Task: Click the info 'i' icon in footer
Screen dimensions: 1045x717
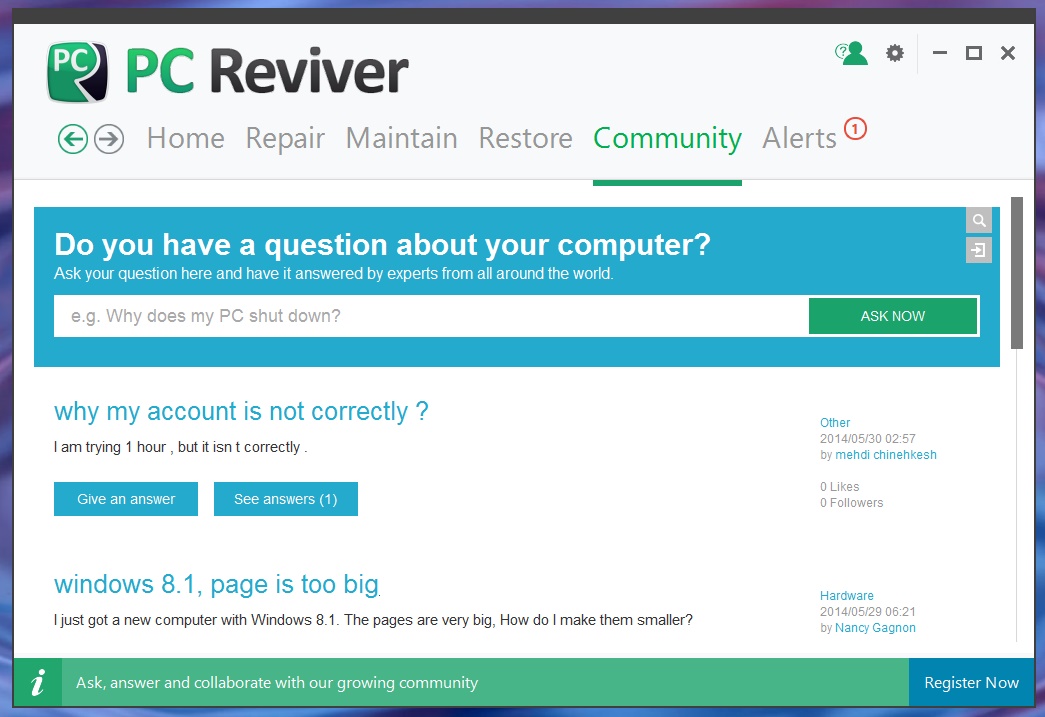Action: coord(38,682)
